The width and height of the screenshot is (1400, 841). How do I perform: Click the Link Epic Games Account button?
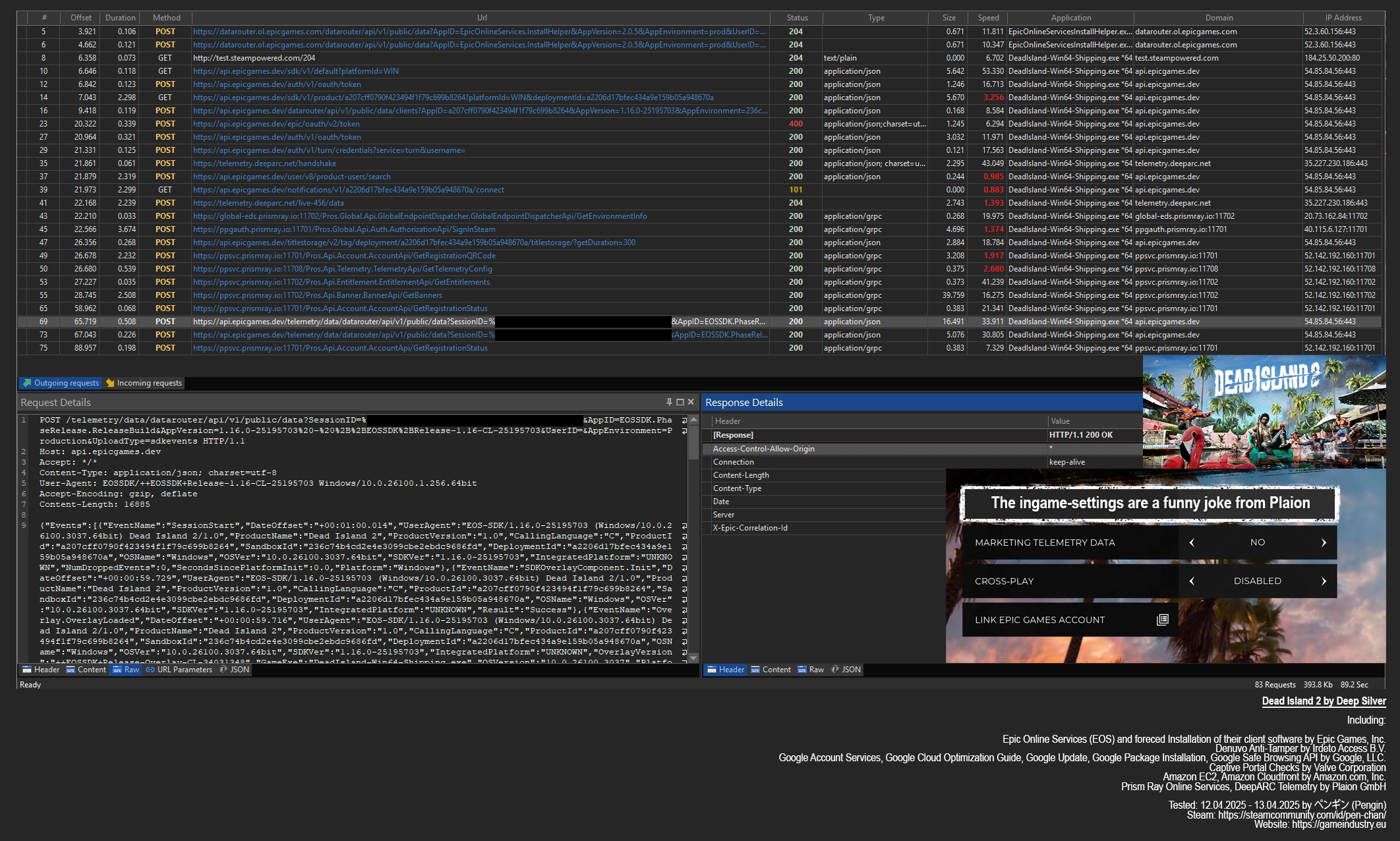(1070, 620)
